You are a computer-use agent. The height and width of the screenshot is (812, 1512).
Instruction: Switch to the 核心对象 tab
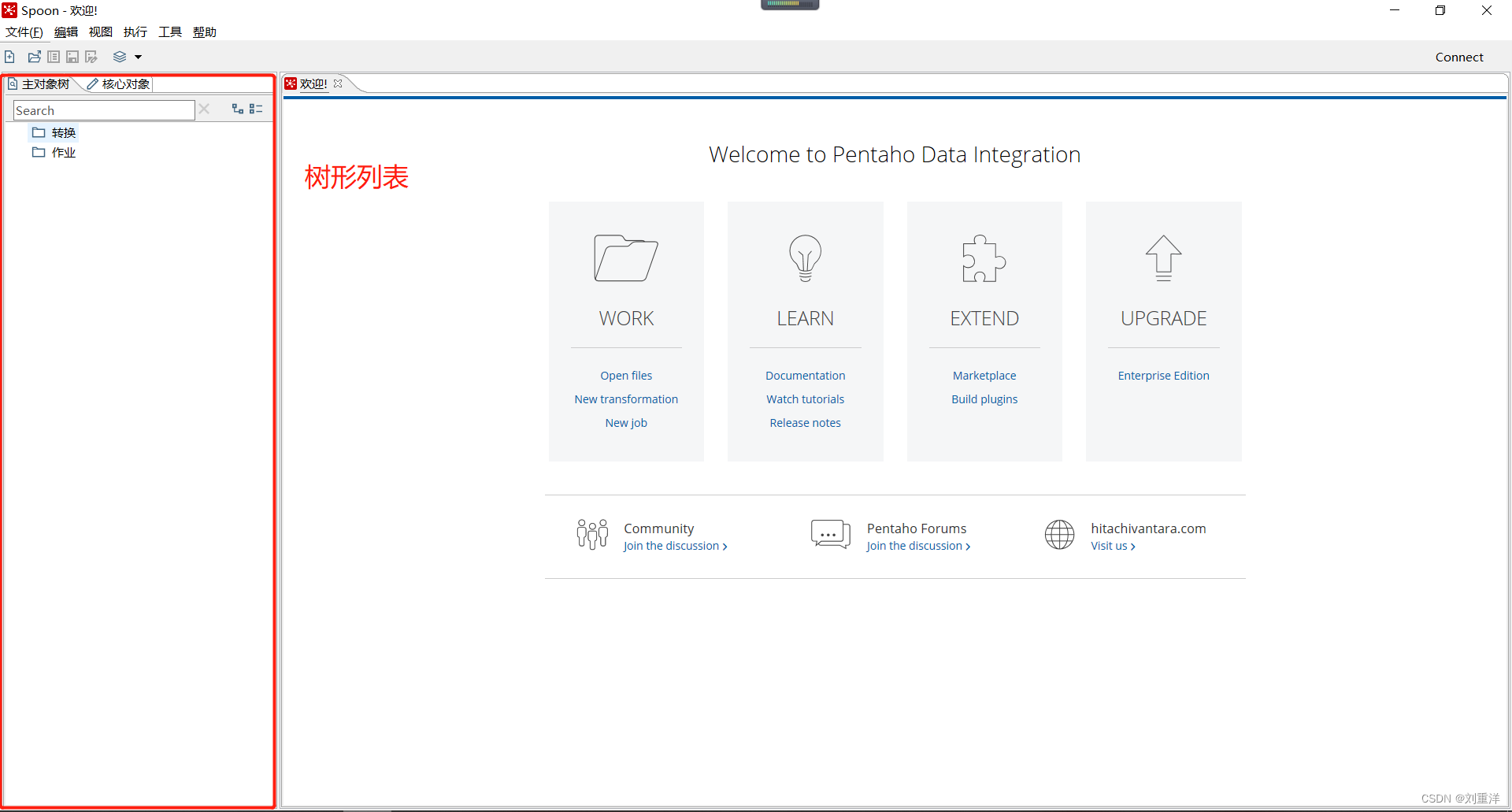coord(119,84)
